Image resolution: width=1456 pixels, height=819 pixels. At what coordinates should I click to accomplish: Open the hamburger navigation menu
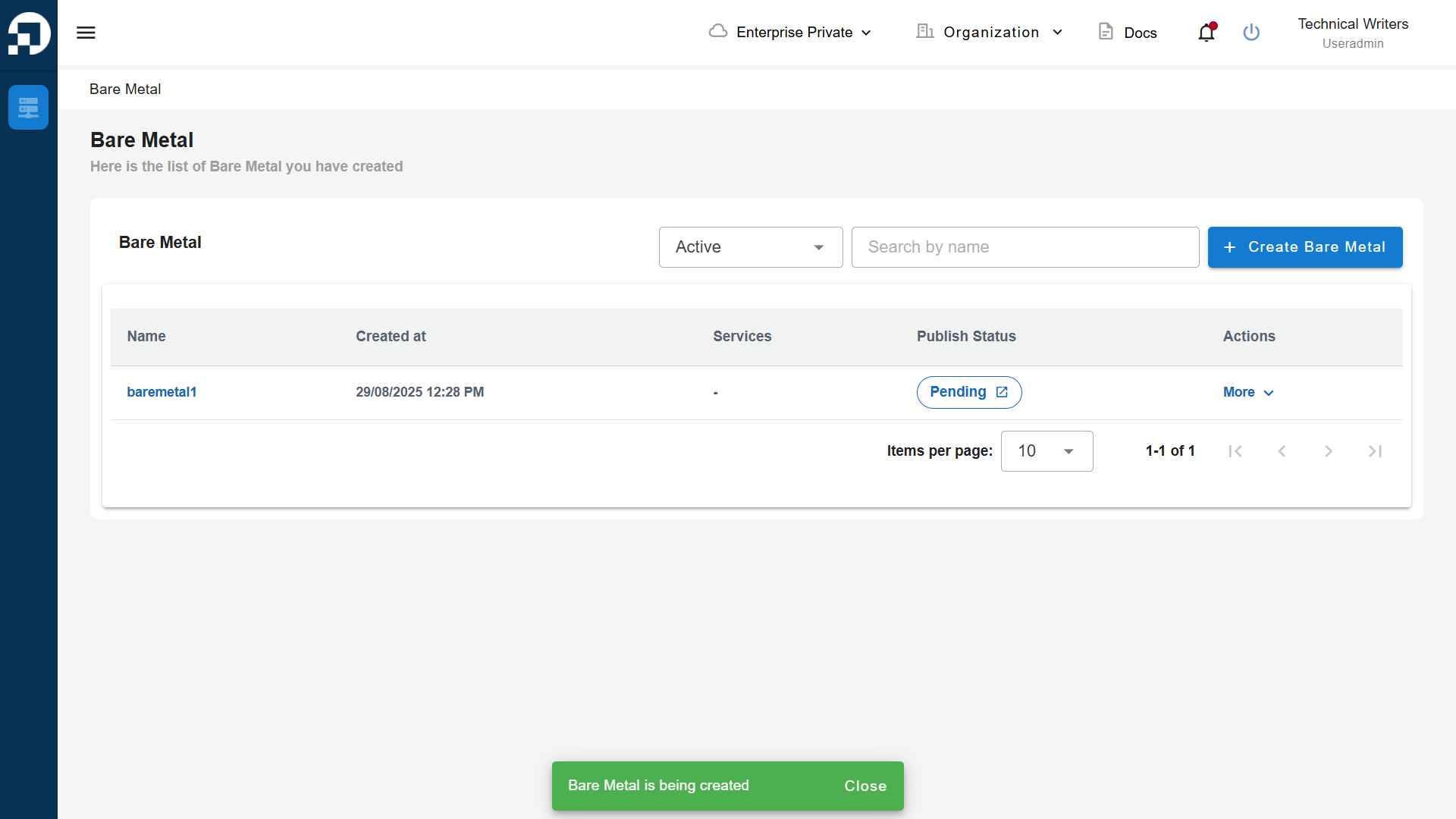point(86,33)
